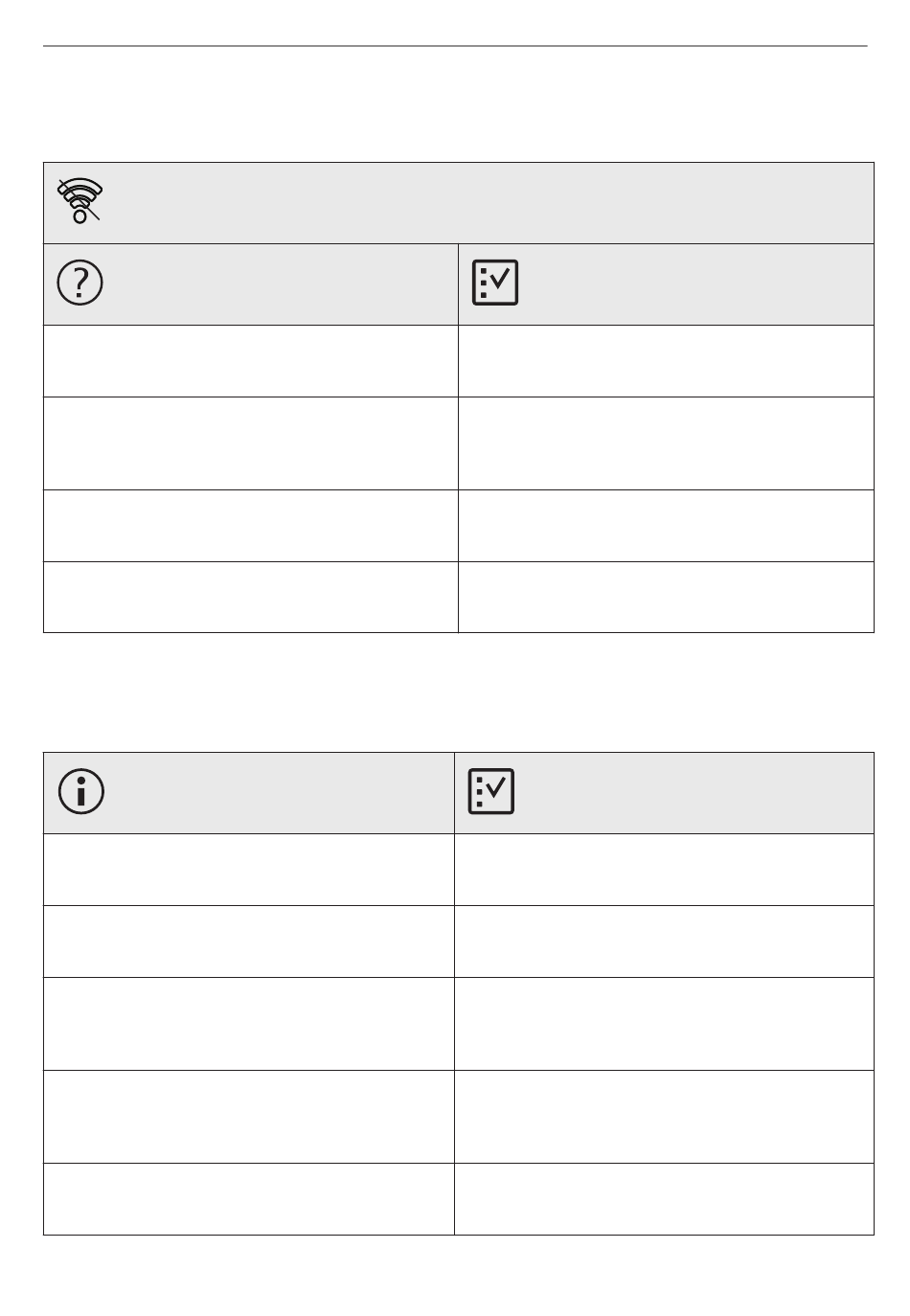Image resolution: width=910 pixels, height=1316 pixels.
Task: Click the checklist icon beside the info icon
Action: (491, 792)
